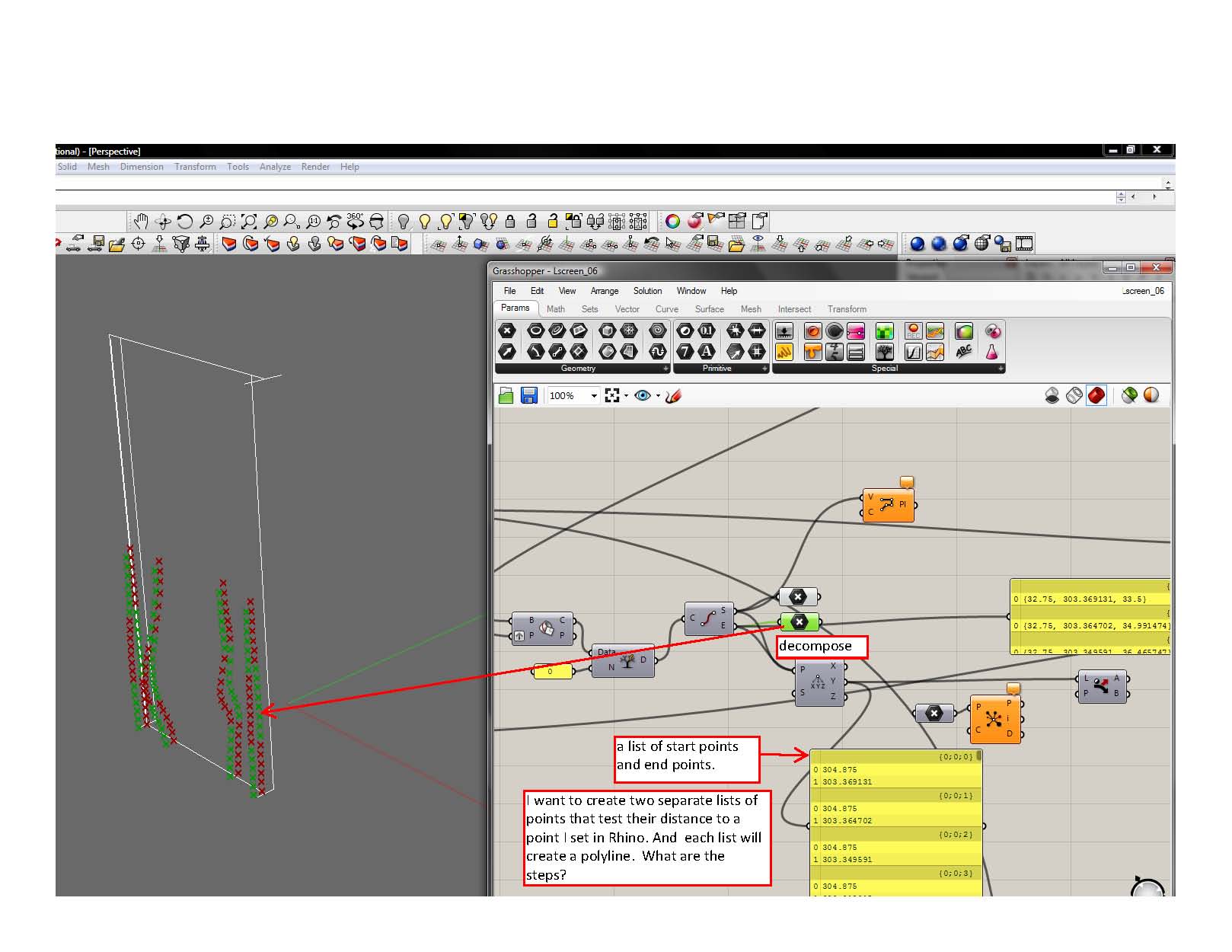Select the green selected point parameter node
This screenshot has height=952, width=1232.
[x=799, y=622]
